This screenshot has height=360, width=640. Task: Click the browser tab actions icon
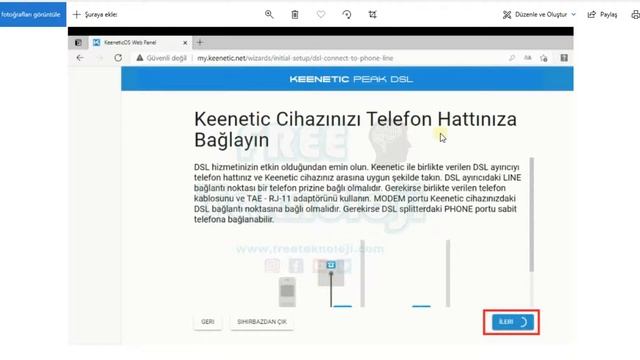pyautogui.click(x=78, y=42)
